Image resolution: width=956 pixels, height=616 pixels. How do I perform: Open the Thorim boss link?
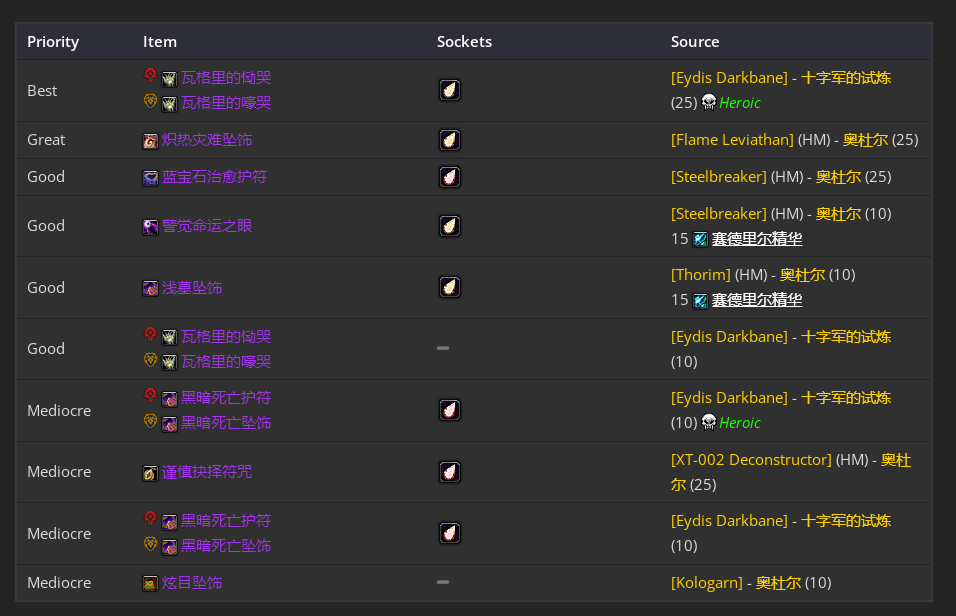[x=701, y=275]
